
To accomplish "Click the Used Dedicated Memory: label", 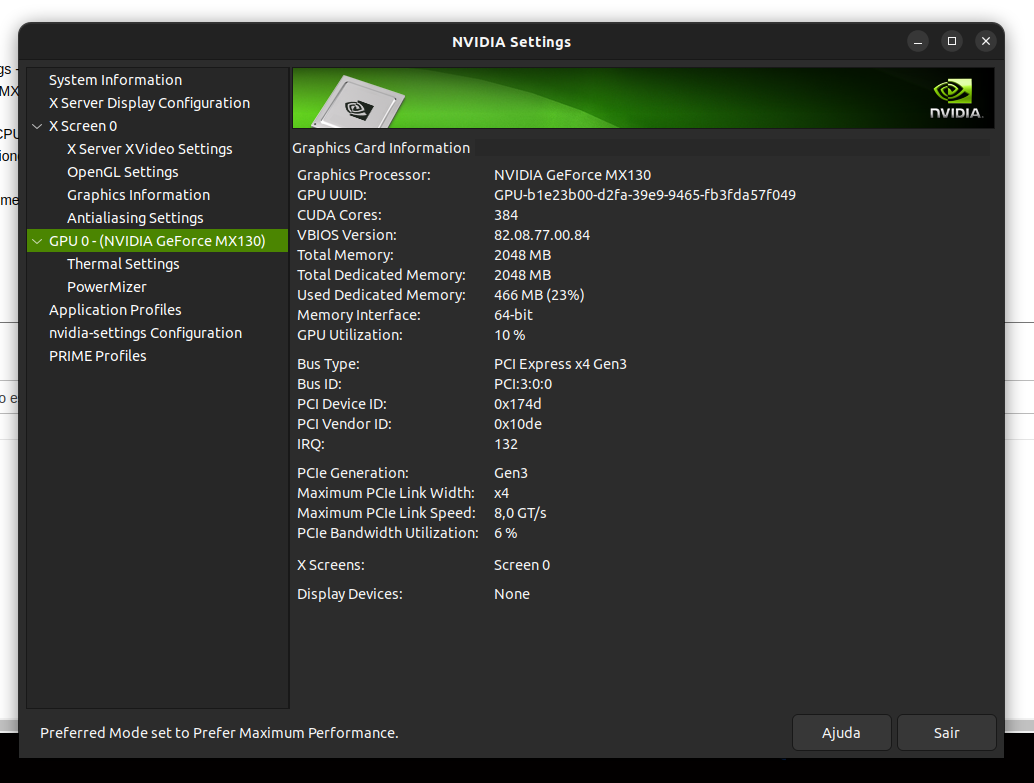I will pos(381,296).
